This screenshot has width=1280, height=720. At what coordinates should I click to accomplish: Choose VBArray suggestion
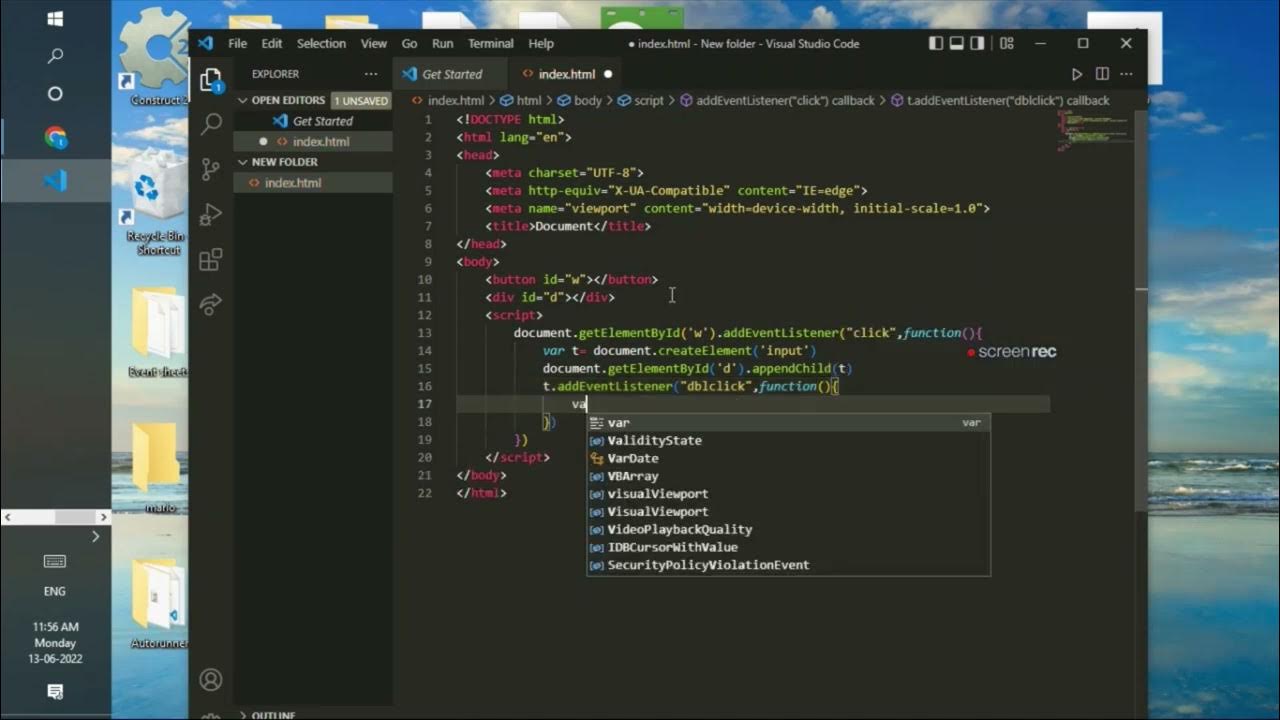pyautogui.click(x=788, y=476)
